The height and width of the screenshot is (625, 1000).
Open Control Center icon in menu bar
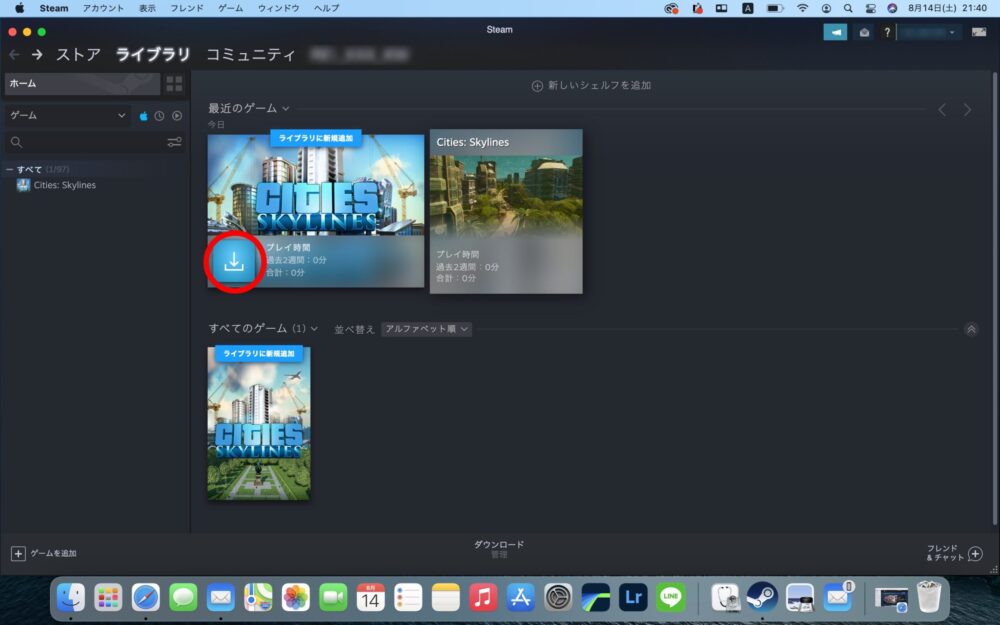(x=870, y=8)
